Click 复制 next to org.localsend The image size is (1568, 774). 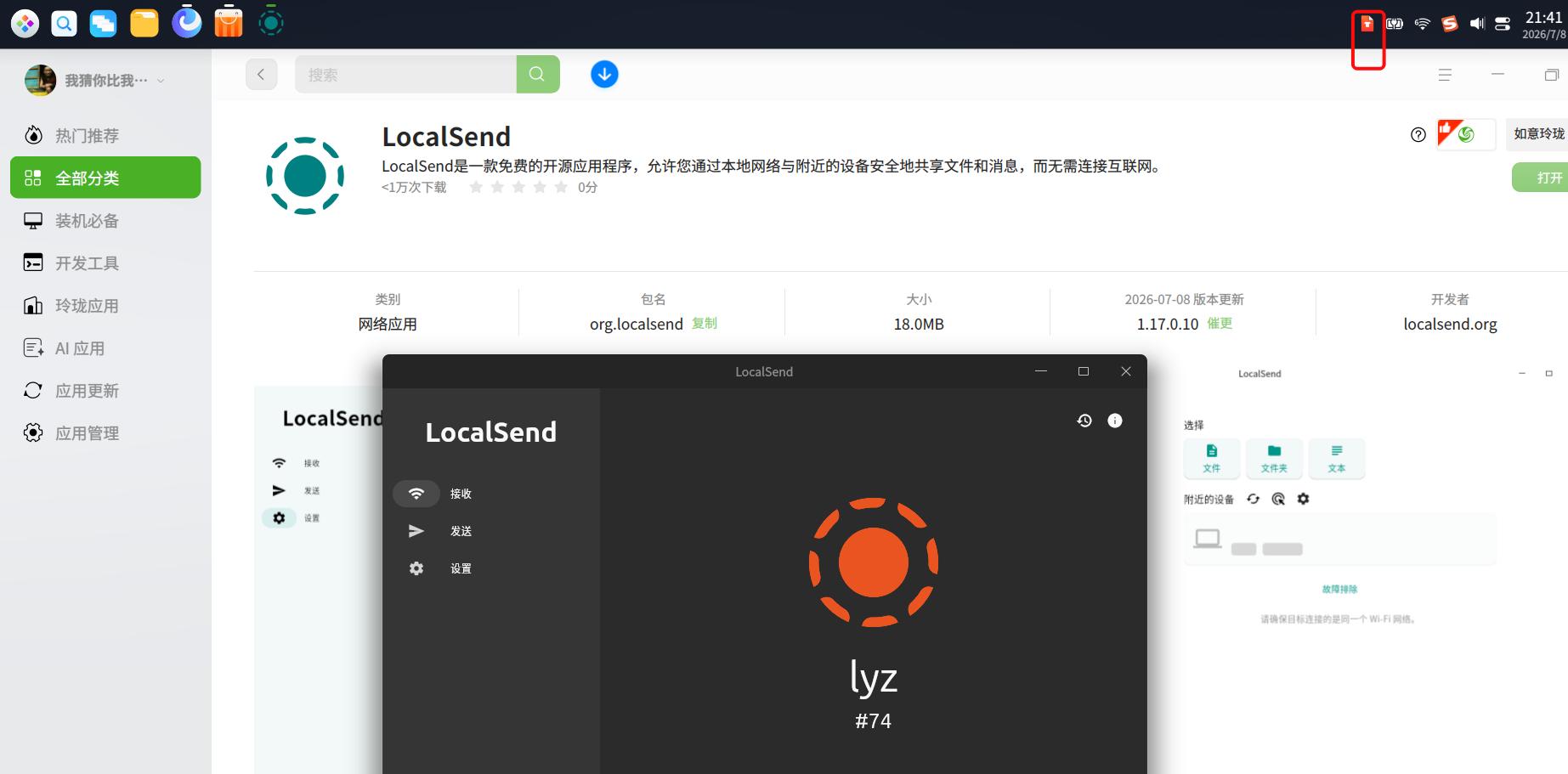(x=705, y=323)
